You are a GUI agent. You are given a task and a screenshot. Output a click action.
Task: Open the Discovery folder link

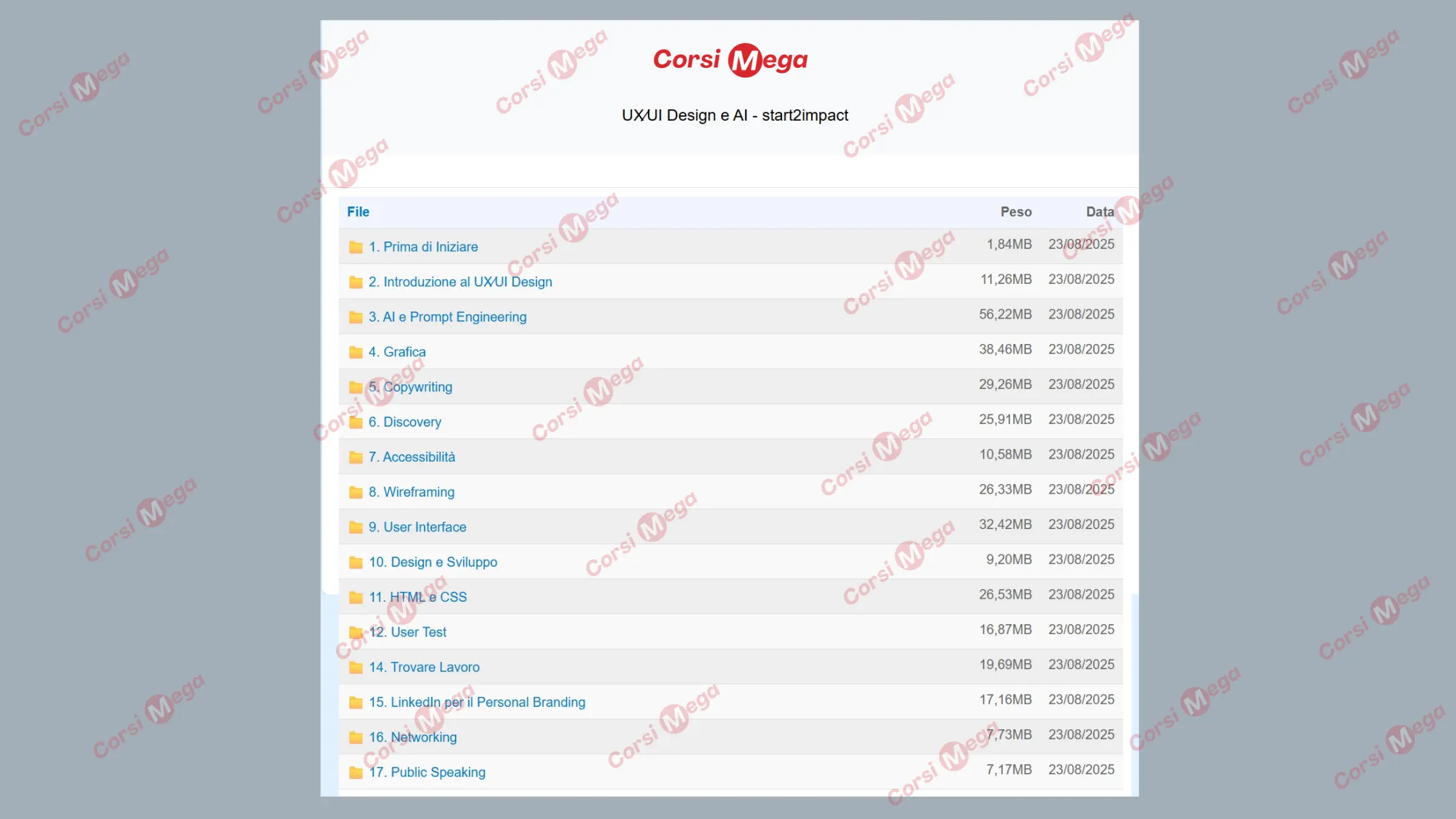(x=405, y=422)
